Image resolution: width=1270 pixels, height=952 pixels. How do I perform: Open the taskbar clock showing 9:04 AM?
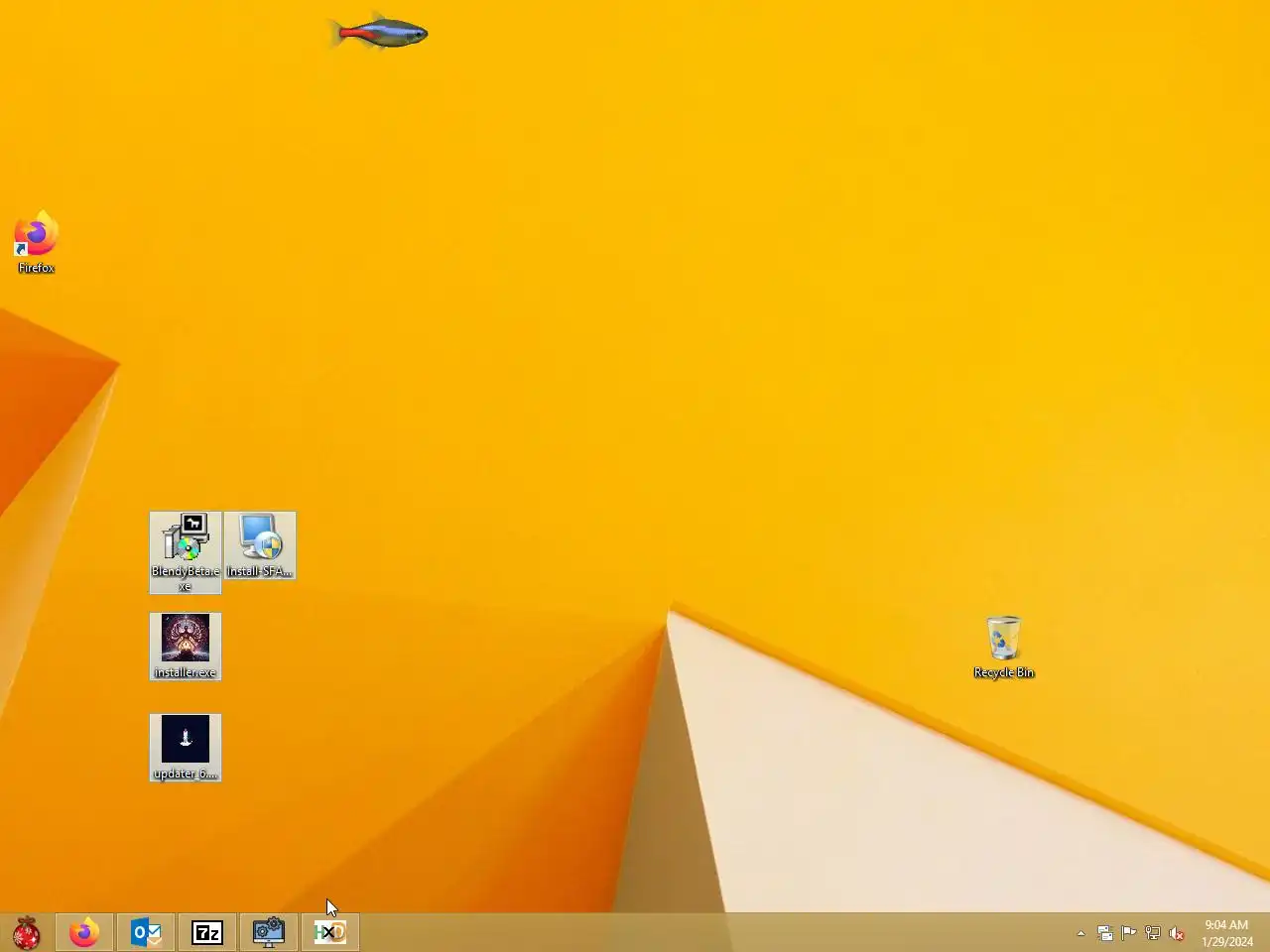pyautogui.click(x=1227, y=933)
